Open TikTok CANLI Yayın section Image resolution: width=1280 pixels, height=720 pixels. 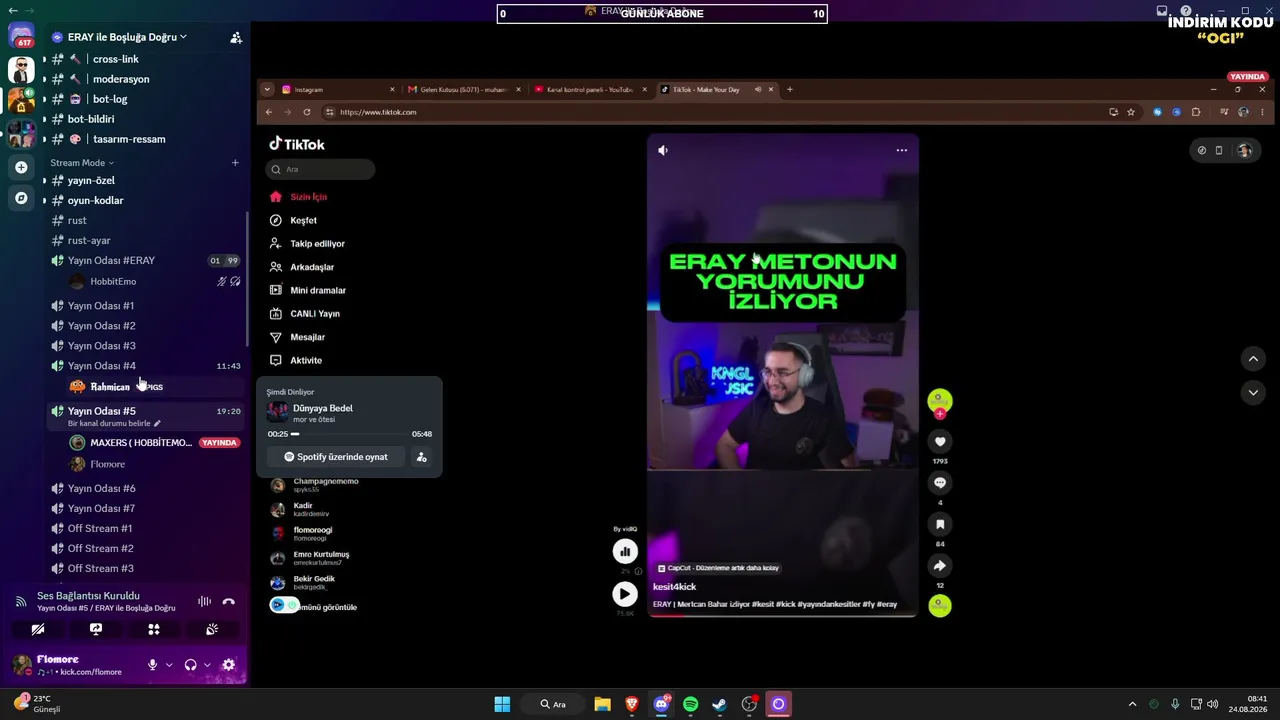tap(315, 314)
